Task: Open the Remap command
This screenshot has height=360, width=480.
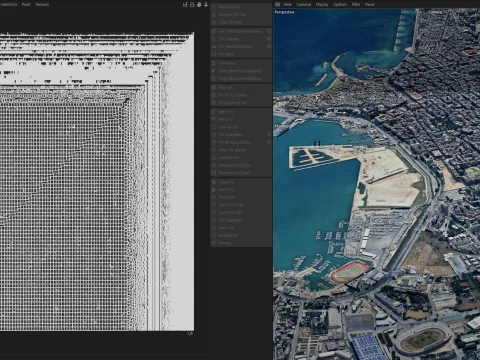Action: coord(241,243)
